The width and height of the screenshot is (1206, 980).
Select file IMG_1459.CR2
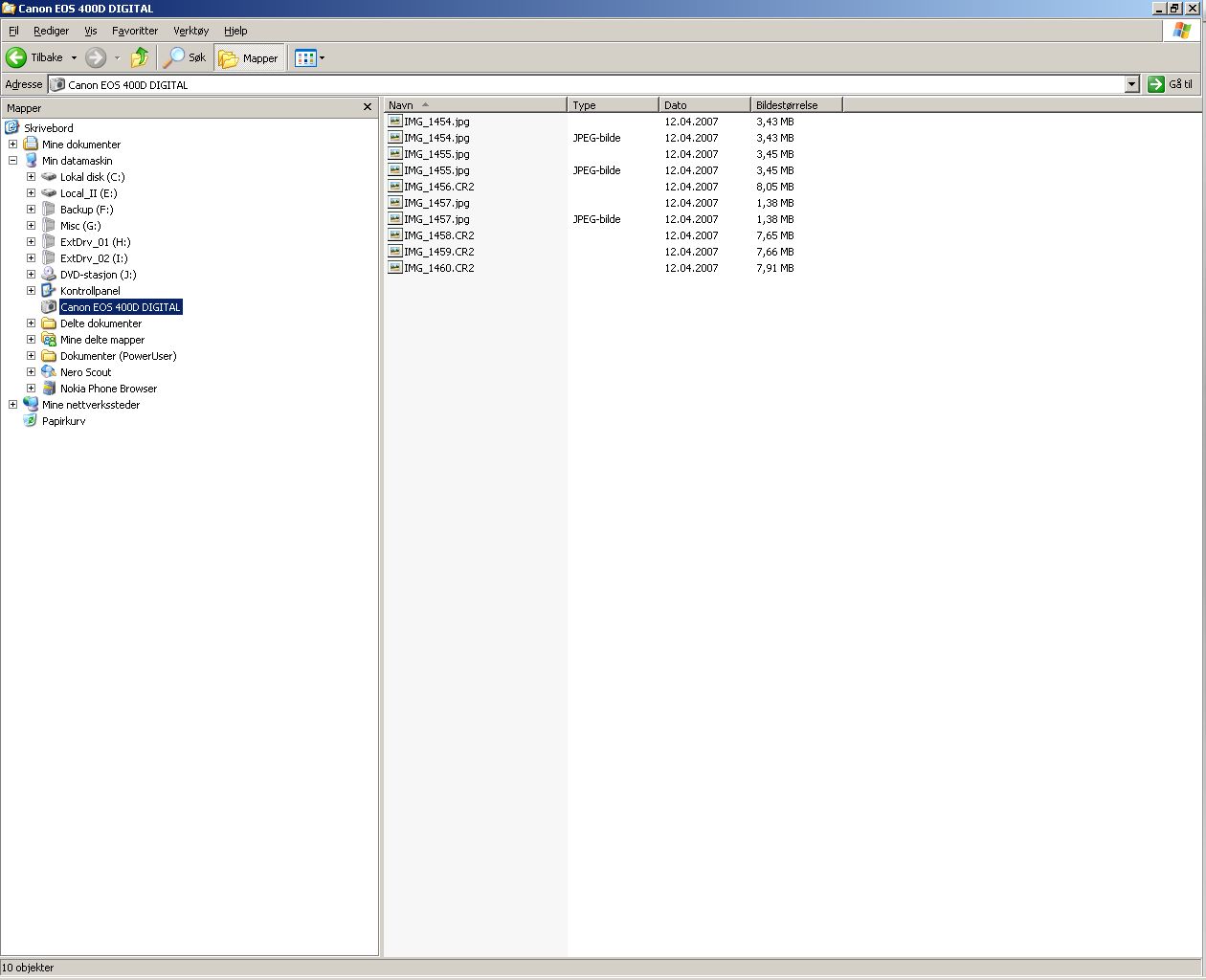[x=439, y=252]
